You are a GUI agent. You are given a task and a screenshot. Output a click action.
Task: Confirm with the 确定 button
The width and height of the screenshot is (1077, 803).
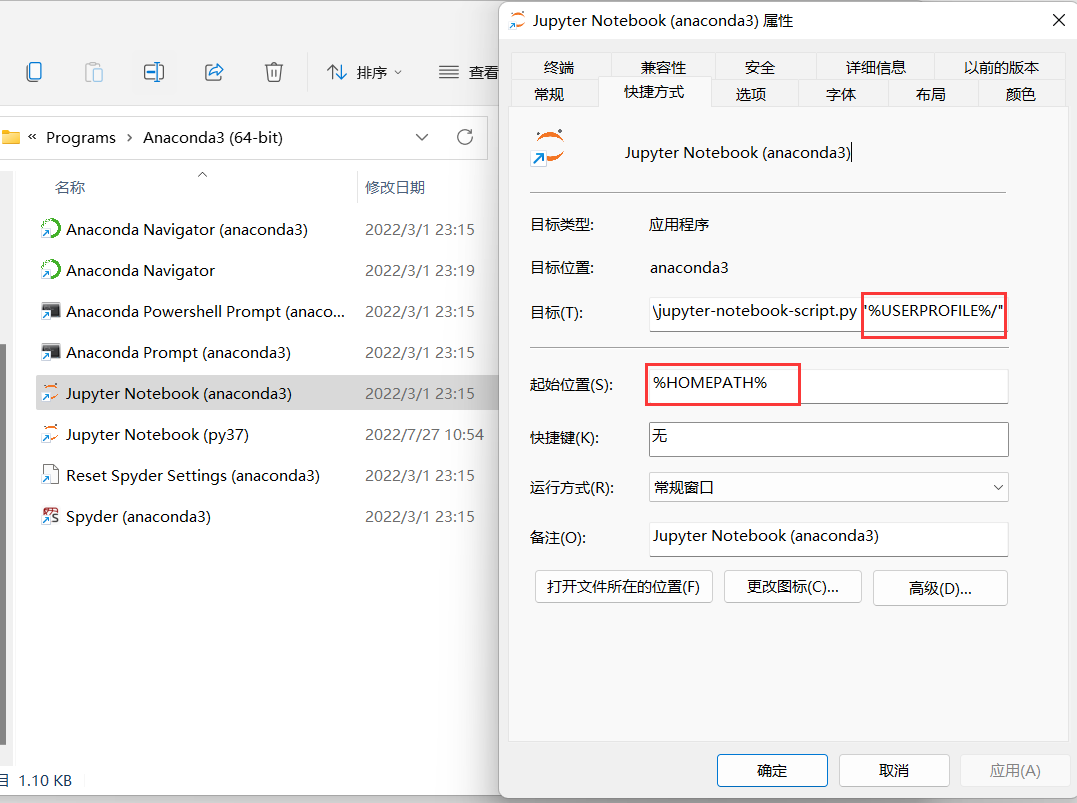pyautogui.click(x=772, y=771)
